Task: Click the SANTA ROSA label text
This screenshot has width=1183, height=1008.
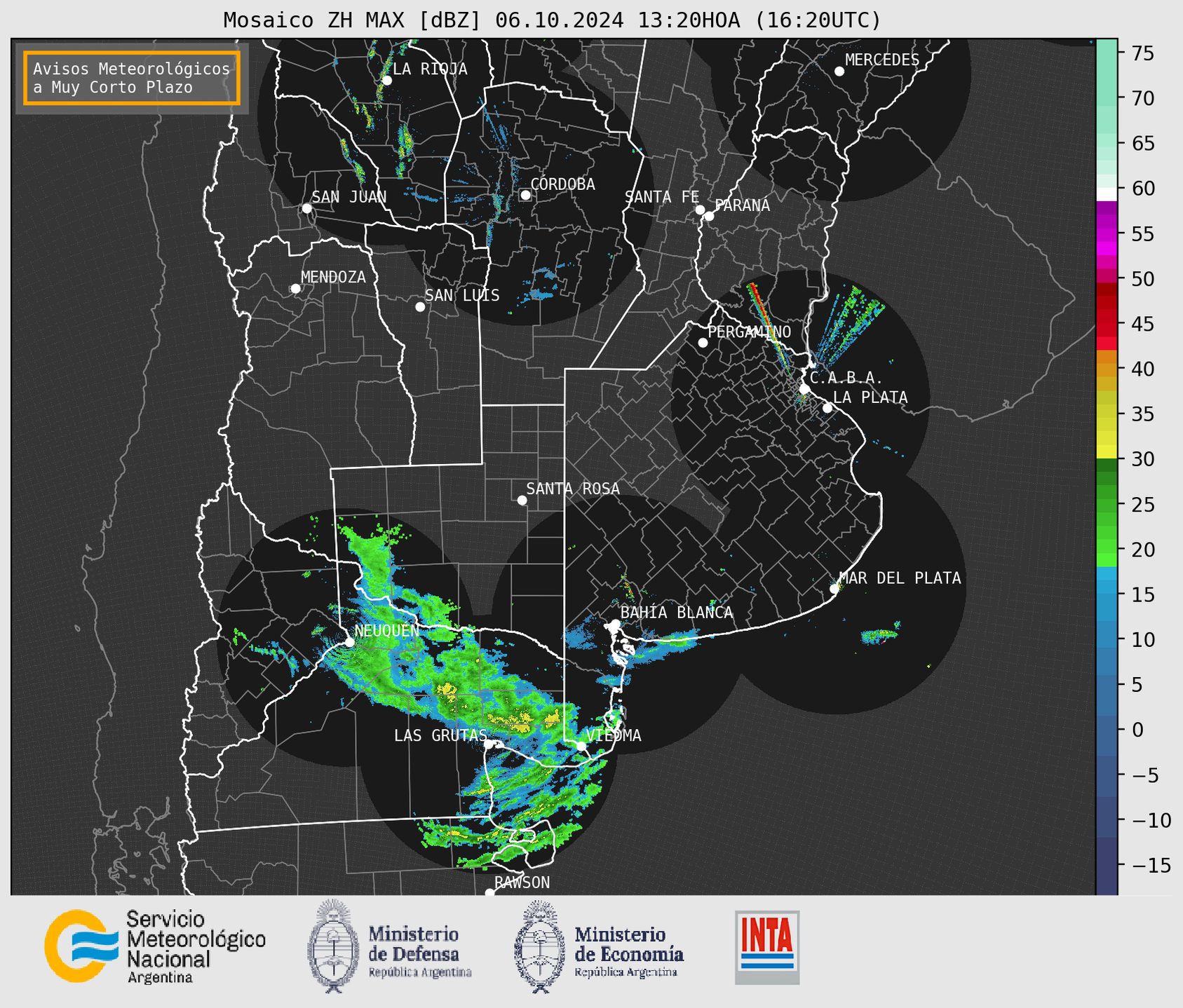Action: [x=573, y=489]
